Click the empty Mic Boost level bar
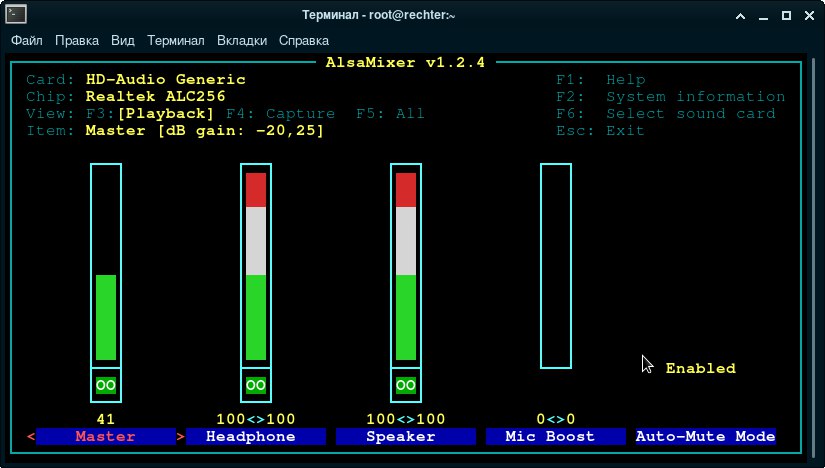Viewport: 825px width, 468px height. 556,266
